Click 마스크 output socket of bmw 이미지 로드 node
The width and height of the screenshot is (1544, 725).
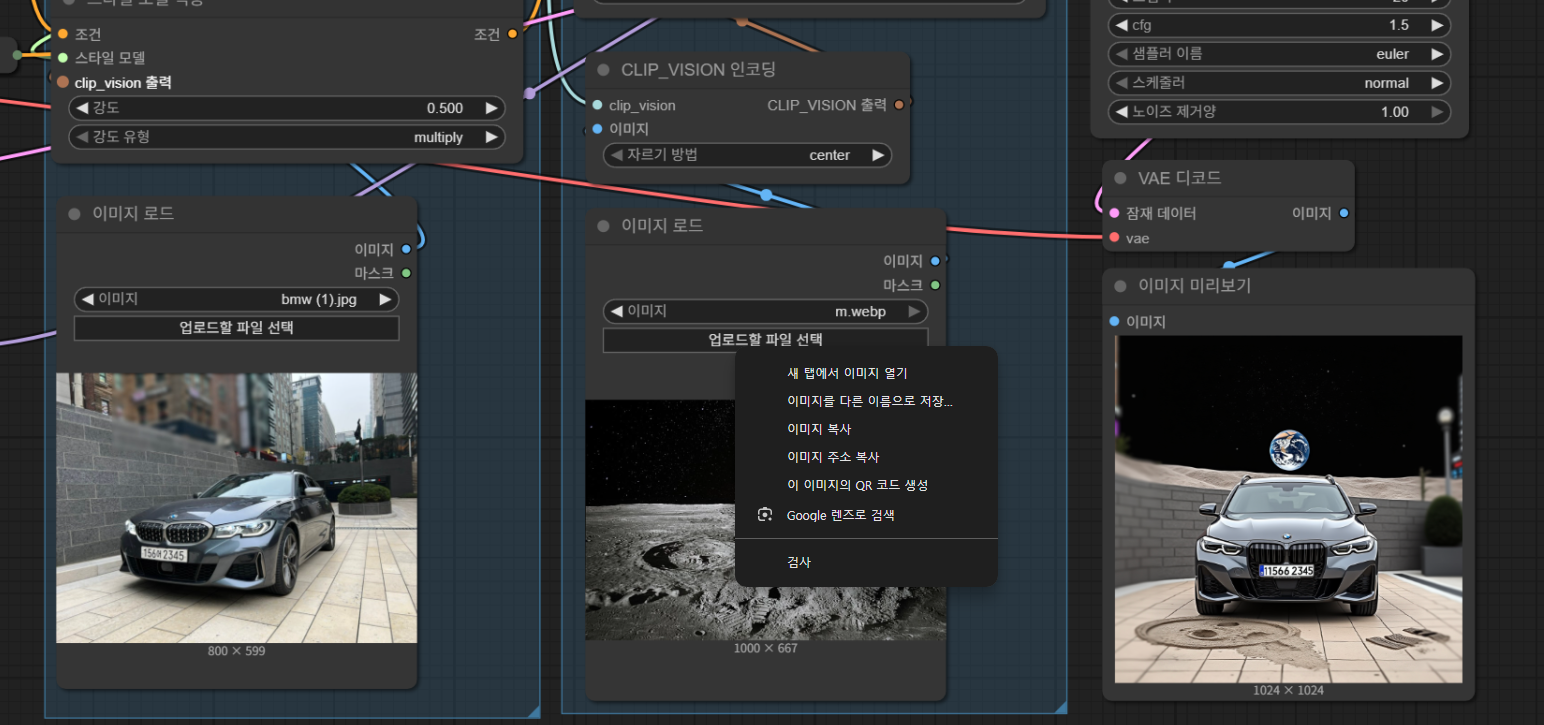pos(406,273)
